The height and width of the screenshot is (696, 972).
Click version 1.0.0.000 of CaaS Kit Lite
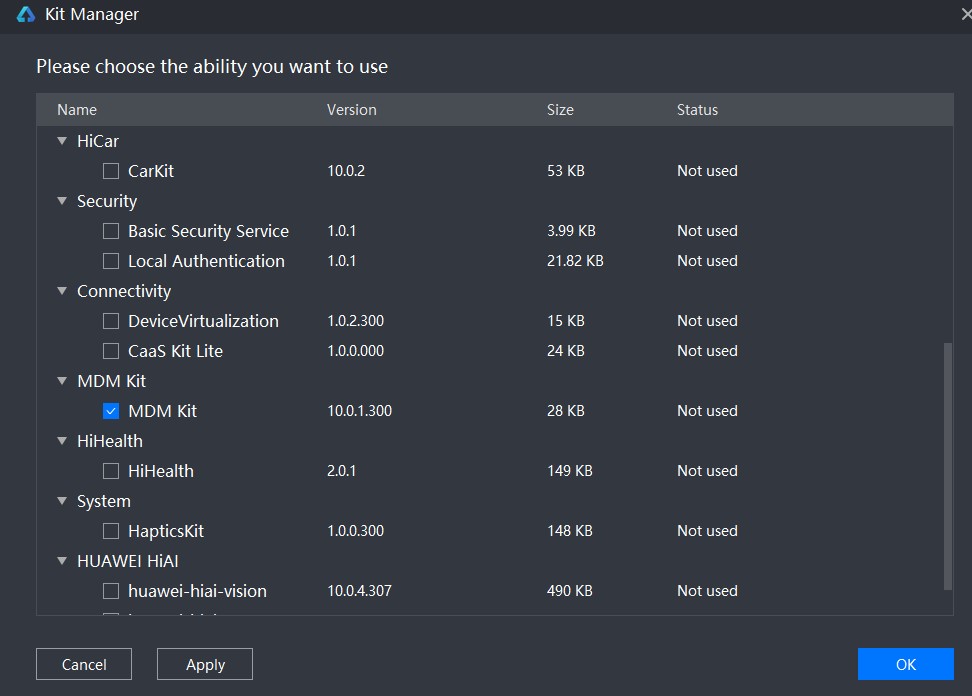356,351
